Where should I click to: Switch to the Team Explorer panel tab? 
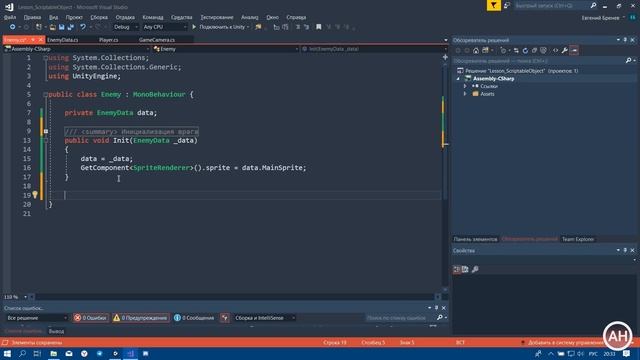(x=578, y=239)
